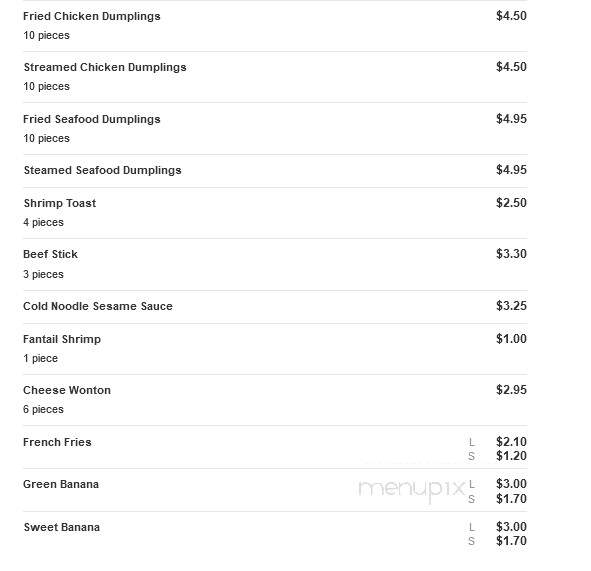This screenshot has width=591, height=571.
Task: Select the Fried Seafood Dumplings entry
Action: click(92, 119)
